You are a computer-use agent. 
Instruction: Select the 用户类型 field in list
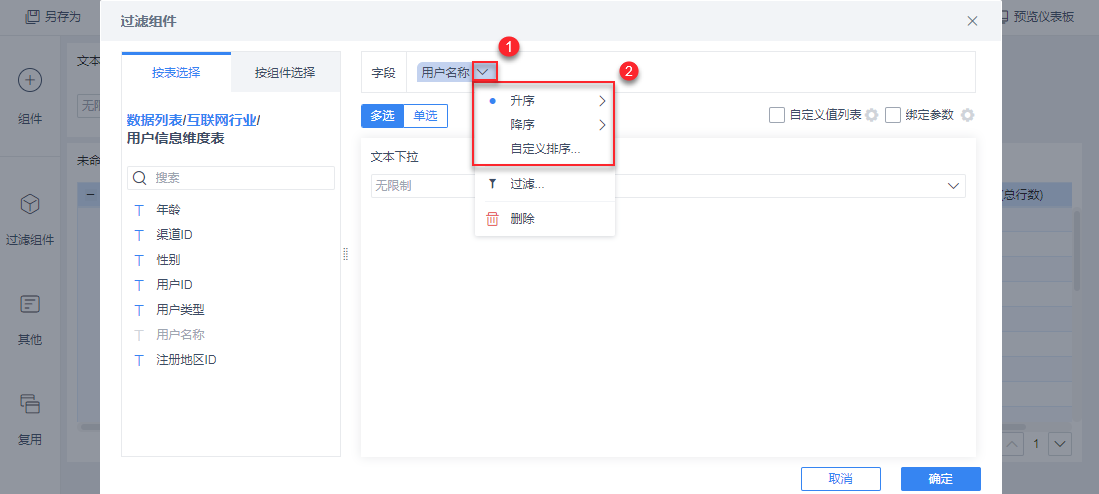pyautogui.click(x=180, y=310)
